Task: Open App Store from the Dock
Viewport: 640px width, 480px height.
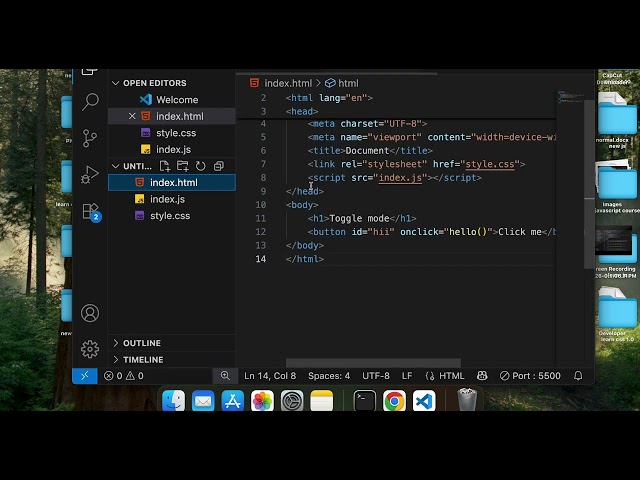Action: pos(233,401)
